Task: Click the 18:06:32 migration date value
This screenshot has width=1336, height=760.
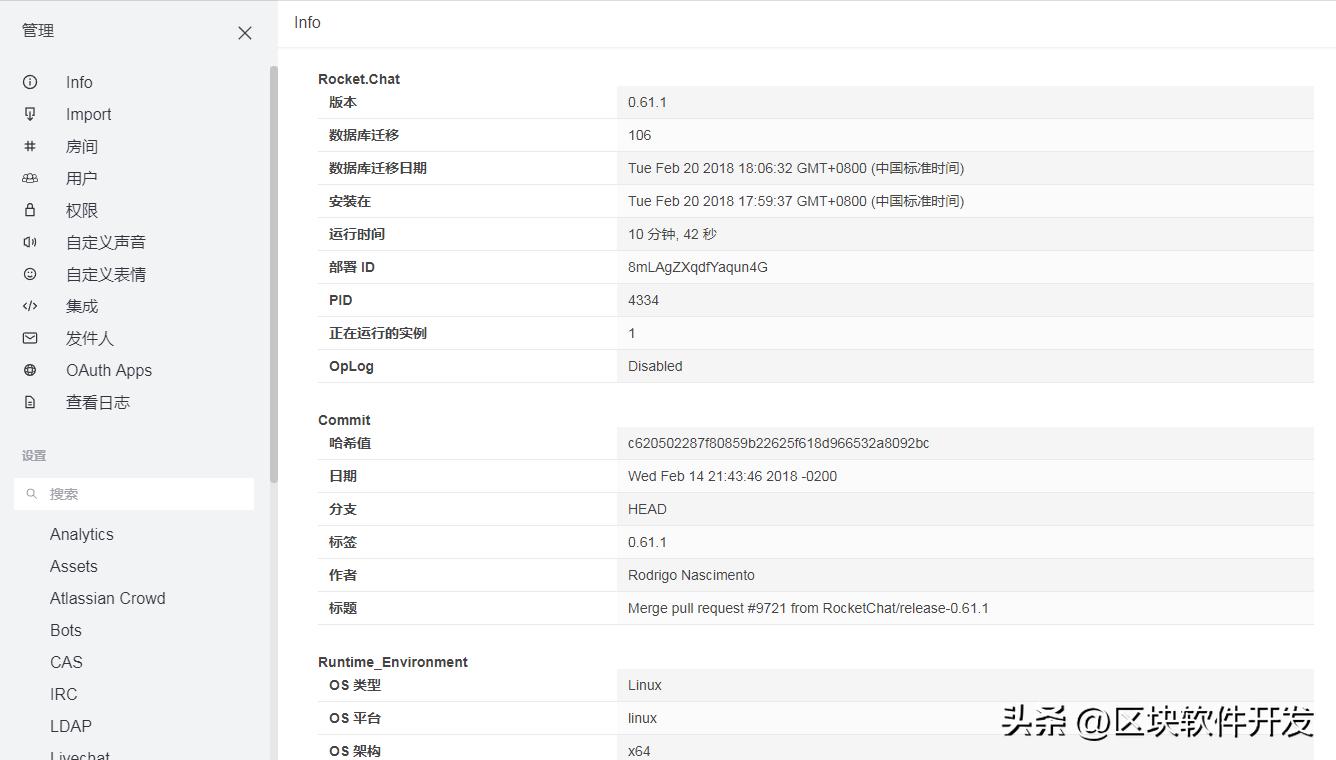Action: [x=796, y=168]
